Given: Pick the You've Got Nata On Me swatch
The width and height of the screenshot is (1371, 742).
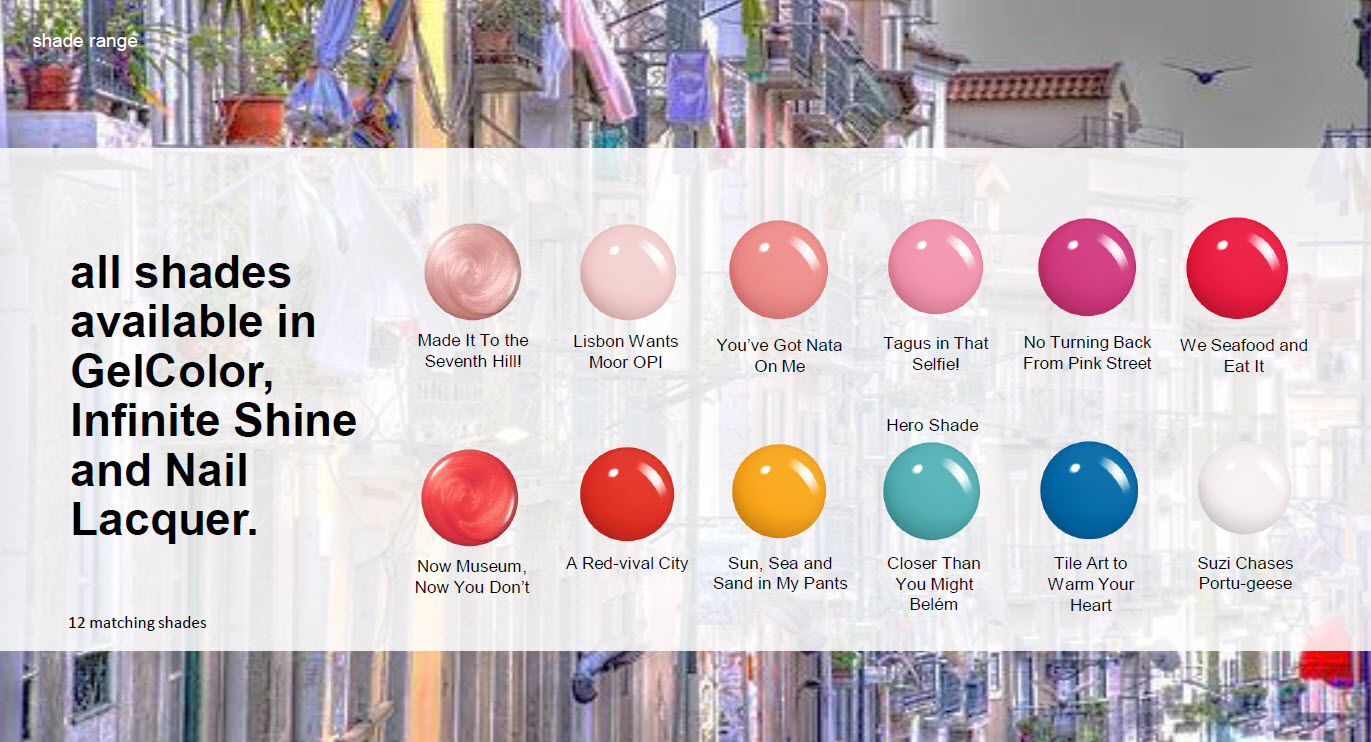Looking at the screenshot, I should pyautogui.click(x=778, y=270).
